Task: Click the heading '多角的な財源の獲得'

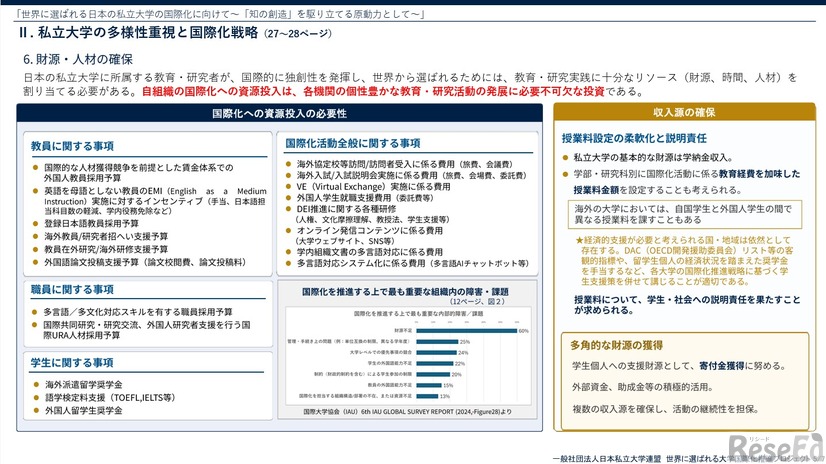Action: 616,345
